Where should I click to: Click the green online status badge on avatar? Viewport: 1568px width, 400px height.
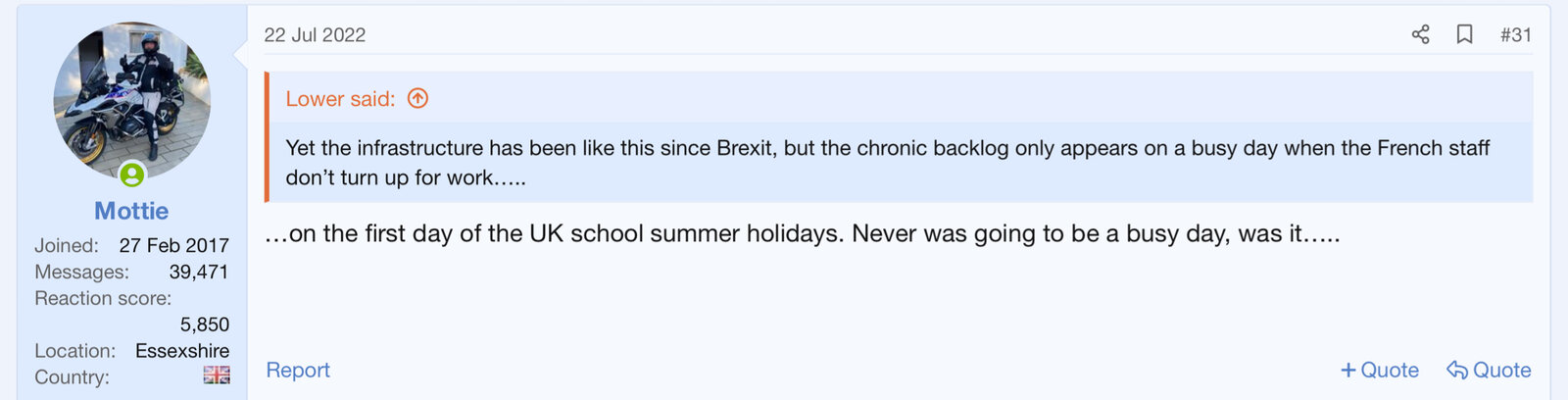pyautogui.click(x=132, y=175)
